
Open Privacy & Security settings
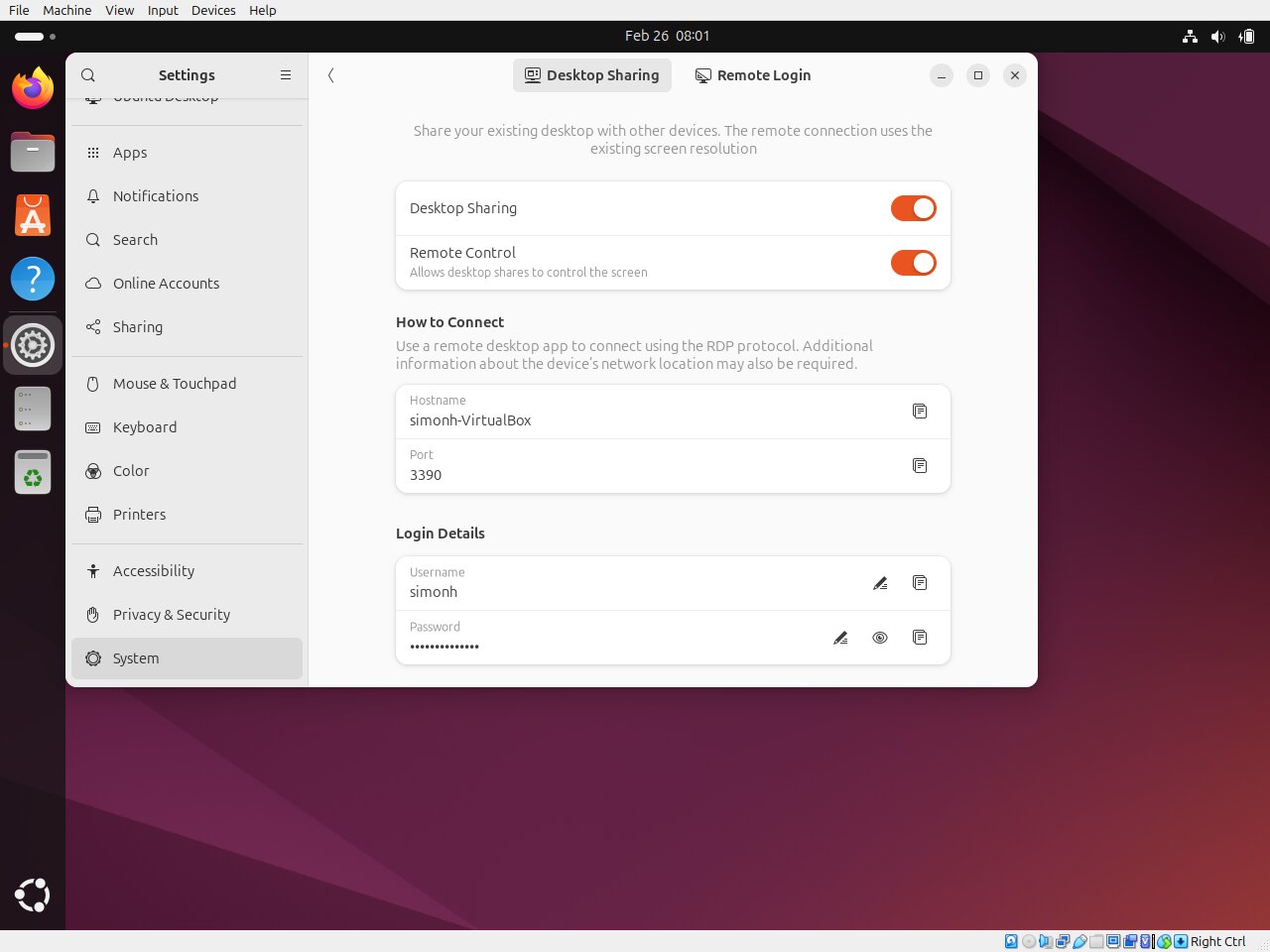coord(187,615)
